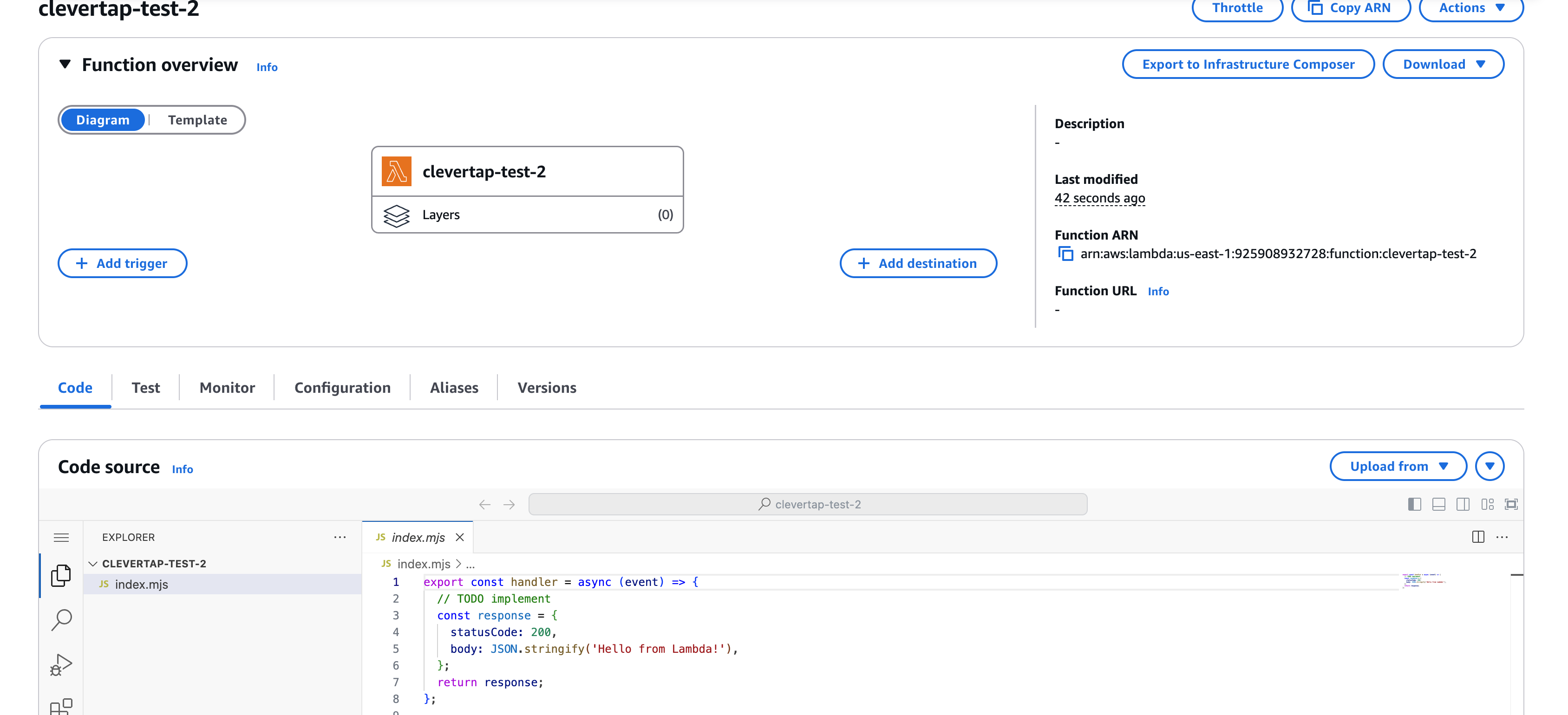Screen dimensions: 1568x715
Task: Toggle the secondary side bar layout icon
Action: pos(1463,504)
